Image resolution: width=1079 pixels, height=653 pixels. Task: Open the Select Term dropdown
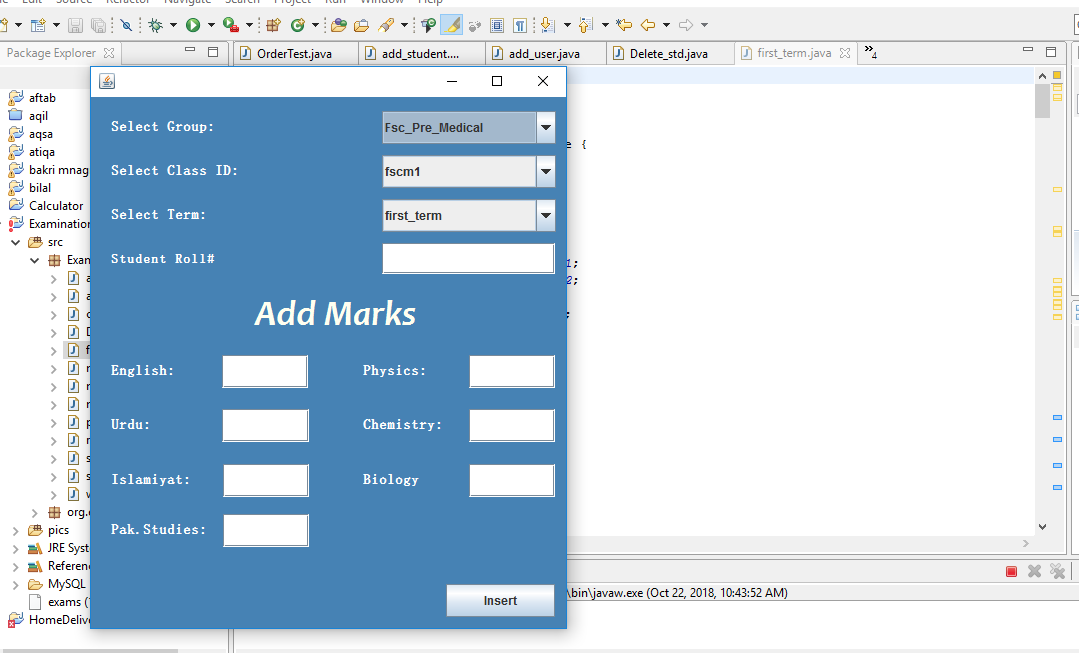click(545, 215)
